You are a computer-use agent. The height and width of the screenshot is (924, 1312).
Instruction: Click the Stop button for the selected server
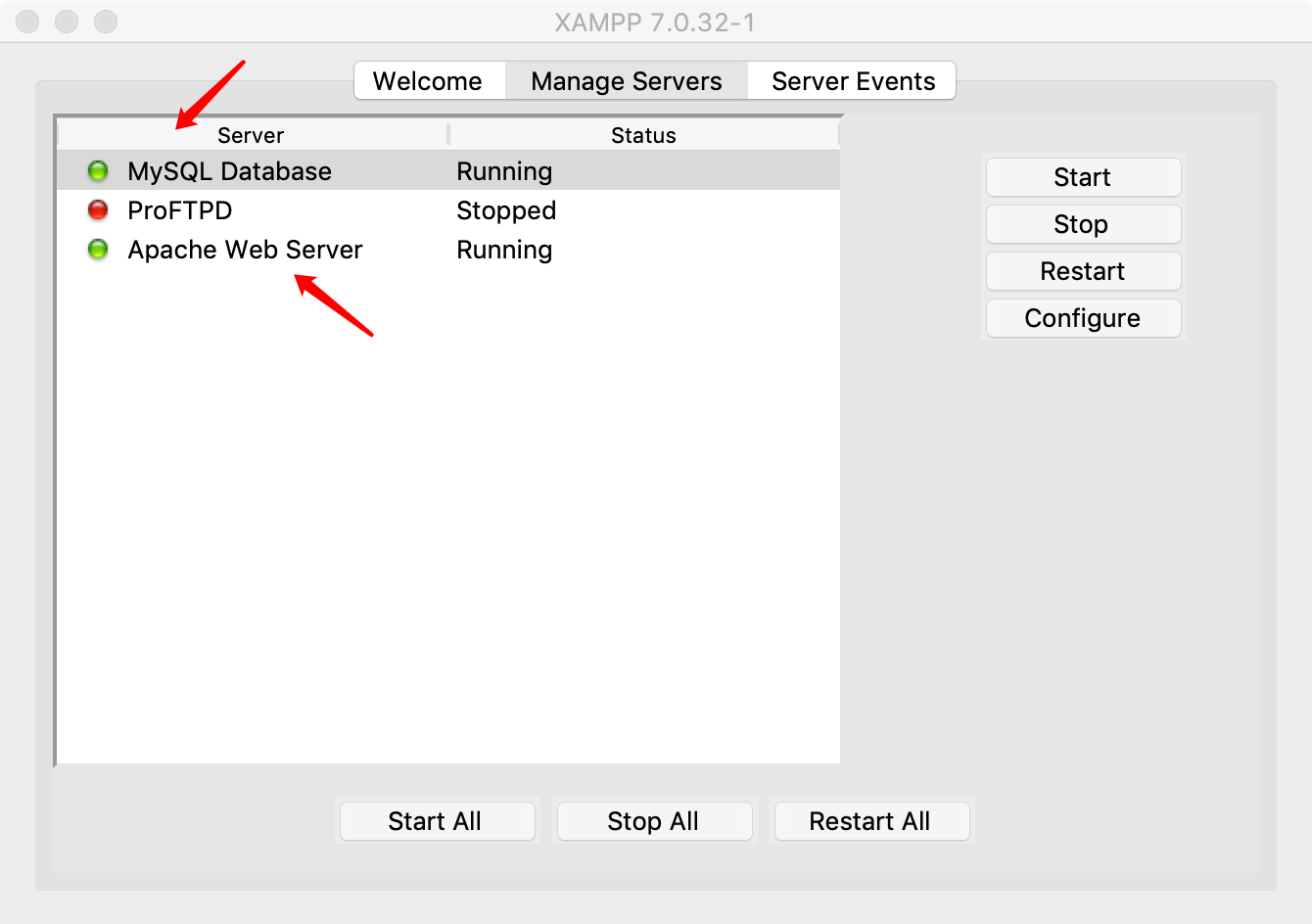(1083, 224)
